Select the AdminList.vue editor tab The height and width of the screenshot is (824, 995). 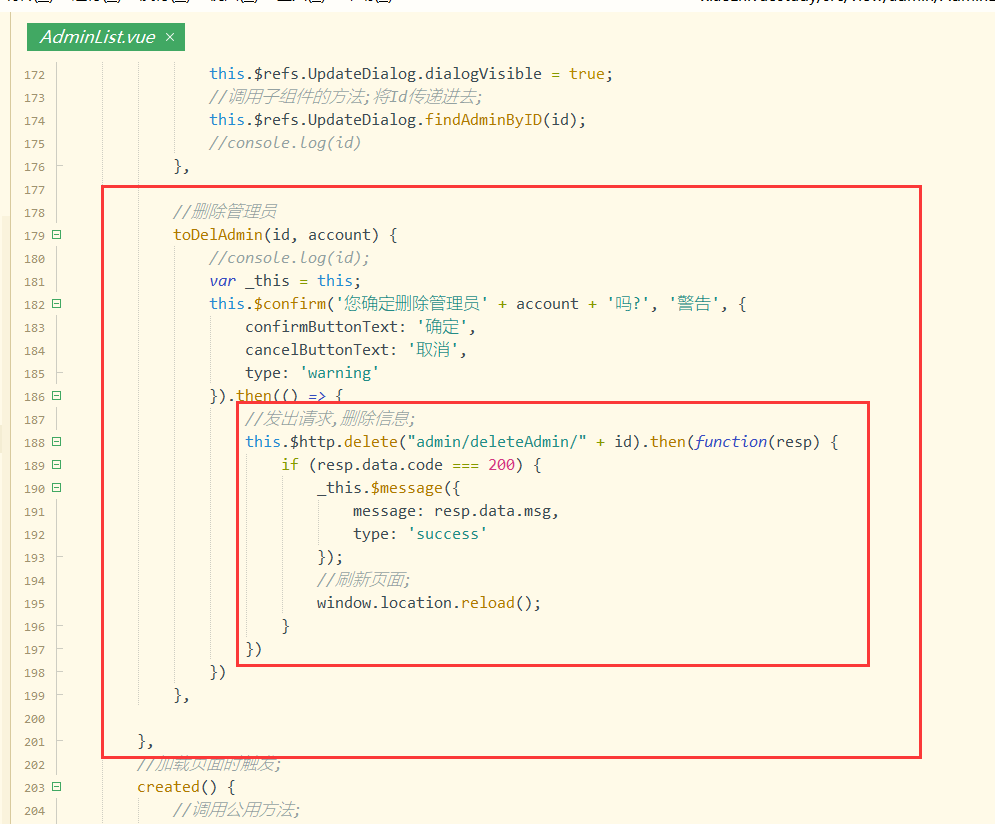105,37
